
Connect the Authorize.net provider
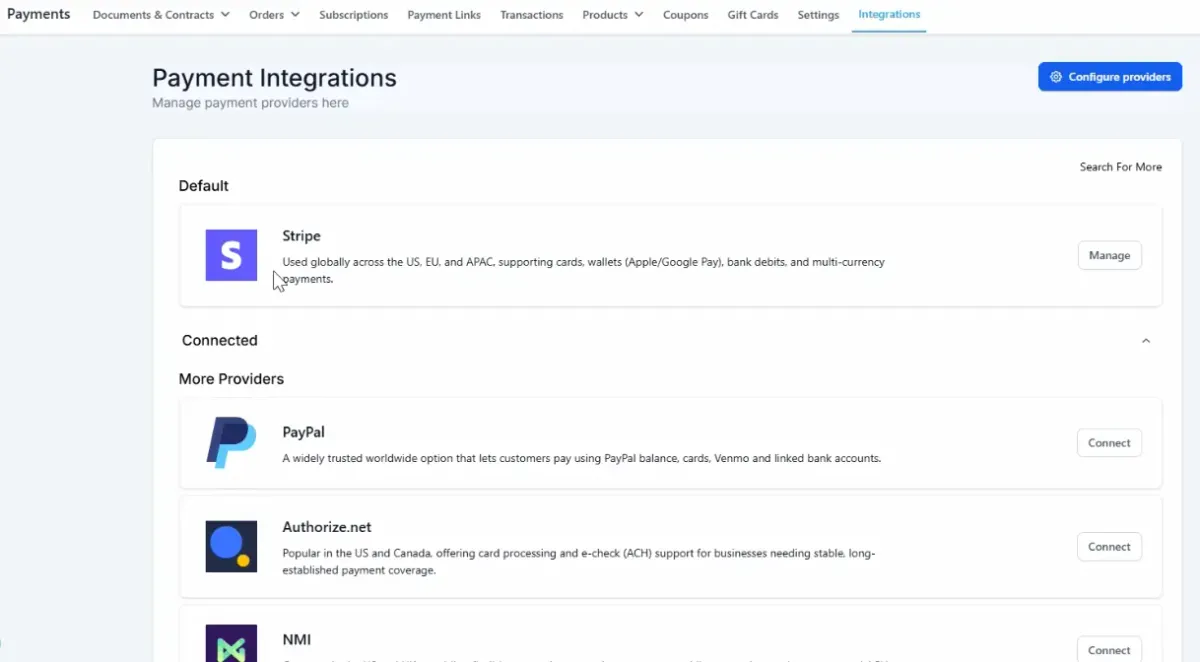pos(1109,547)
